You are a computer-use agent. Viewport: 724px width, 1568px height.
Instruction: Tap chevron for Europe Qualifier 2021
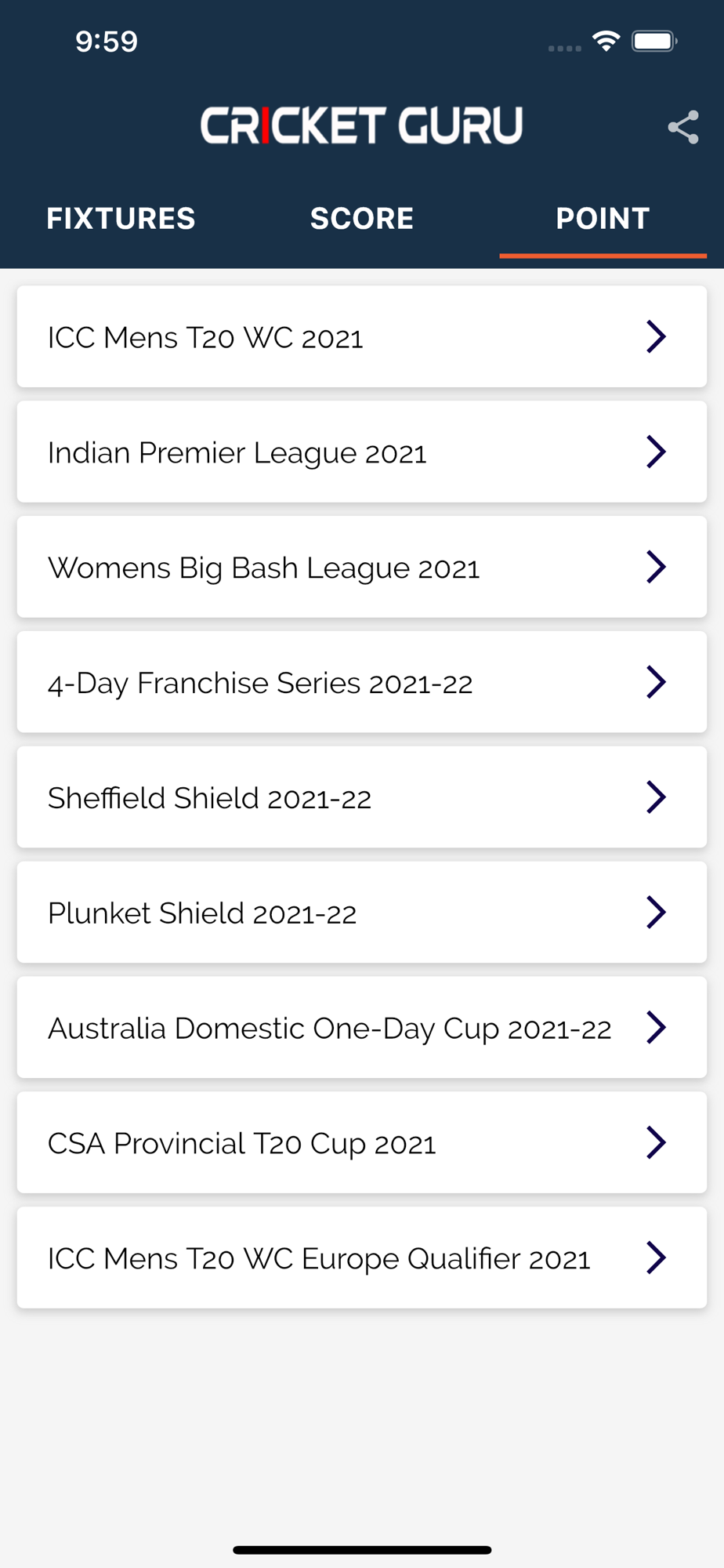point(656,1258)
